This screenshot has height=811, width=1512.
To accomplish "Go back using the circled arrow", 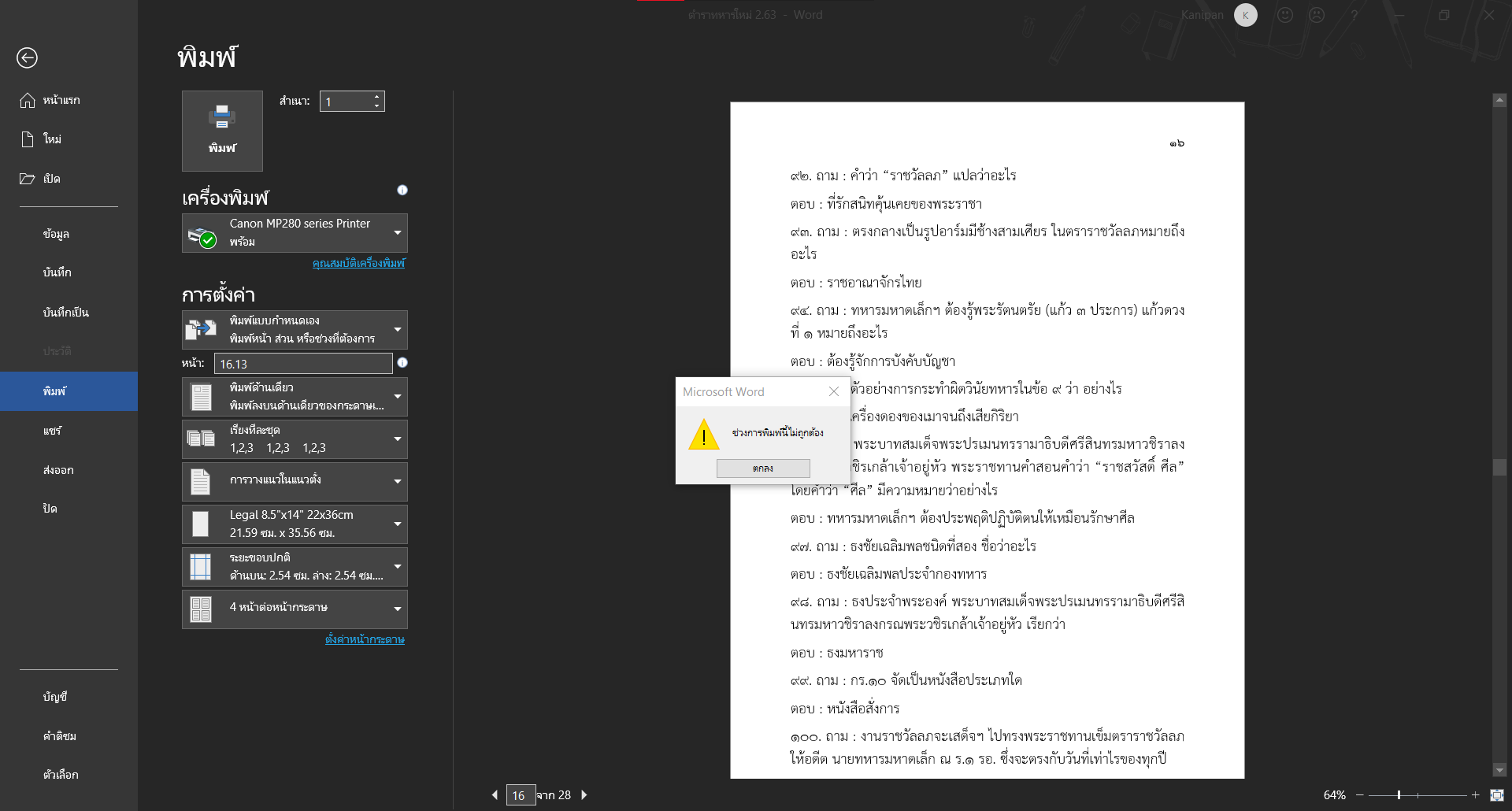I will 27,57.
